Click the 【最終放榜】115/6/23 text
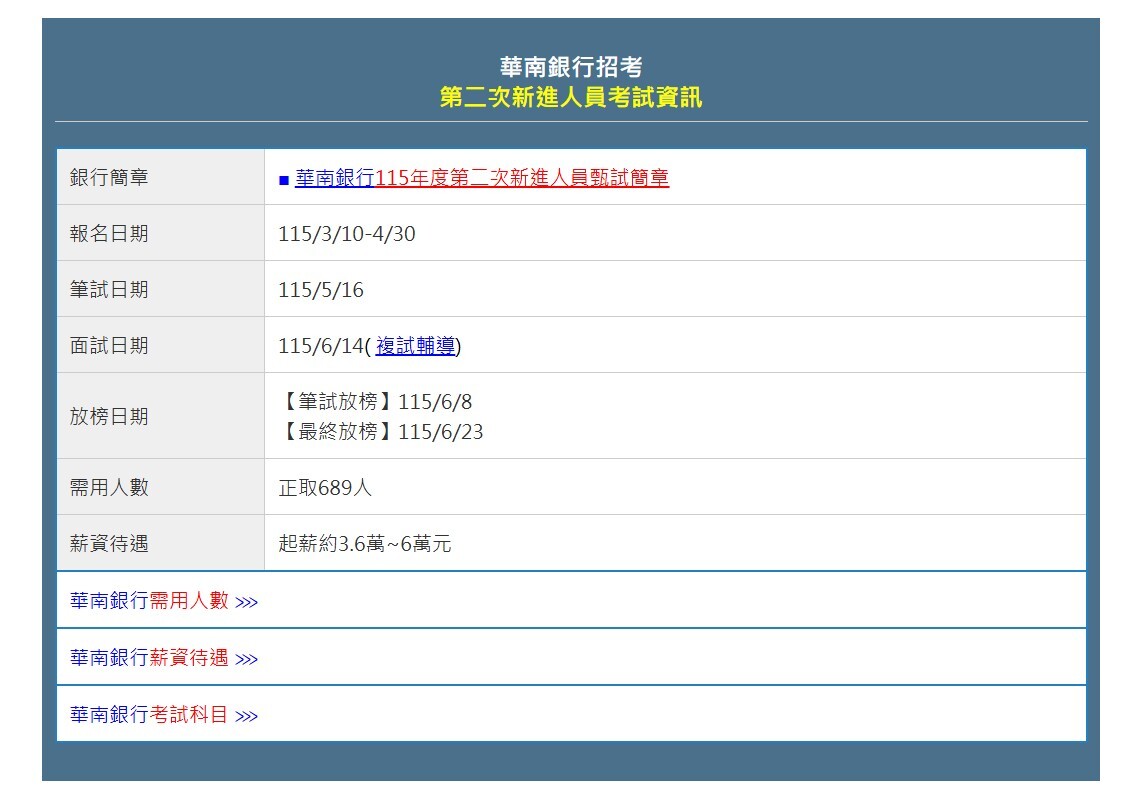1135x792 pixels. pos(380,432)
